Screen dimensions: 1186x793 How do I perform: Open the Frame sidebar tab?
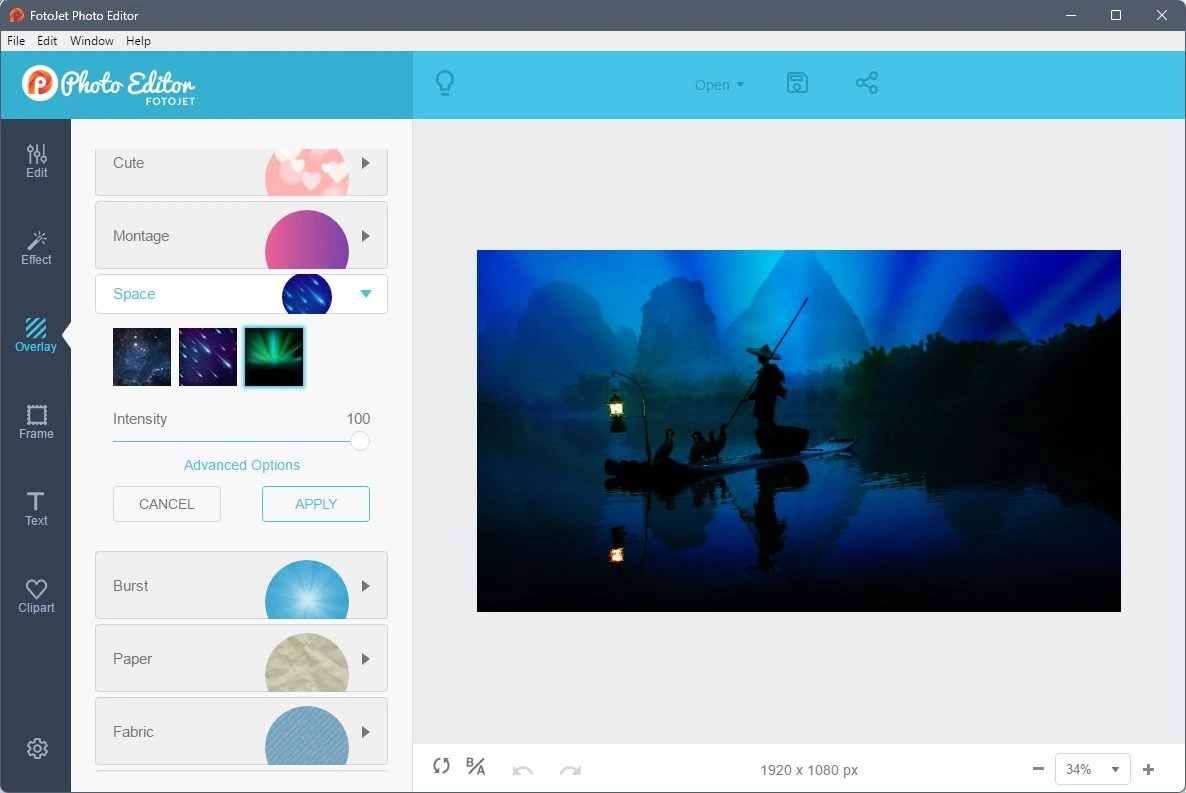click(36, 422)
